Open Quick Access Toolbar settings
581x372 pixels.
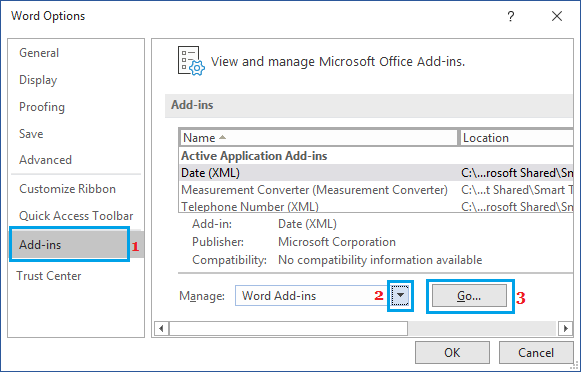pyautogui.click(x=76, y=216)
